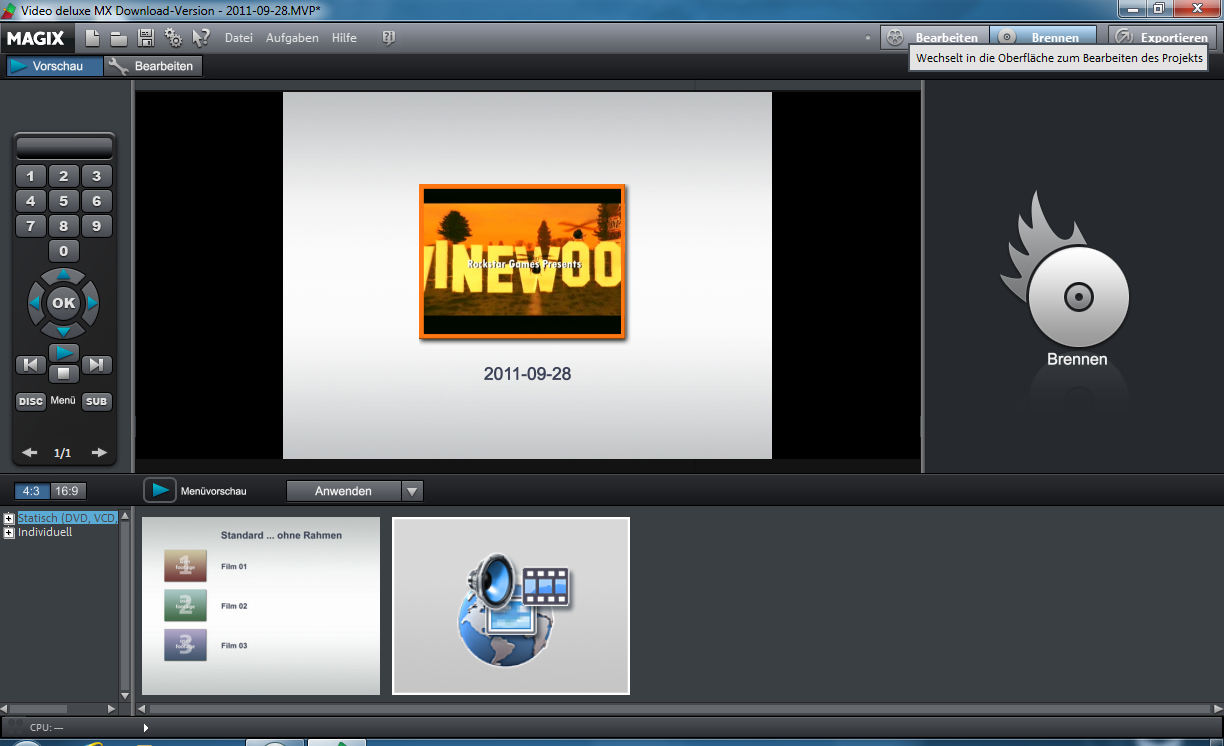Select 4:3 aspect ratio
Viewport: 1224px width, 746px height.
pyautogui.click(x=31, y=491)
